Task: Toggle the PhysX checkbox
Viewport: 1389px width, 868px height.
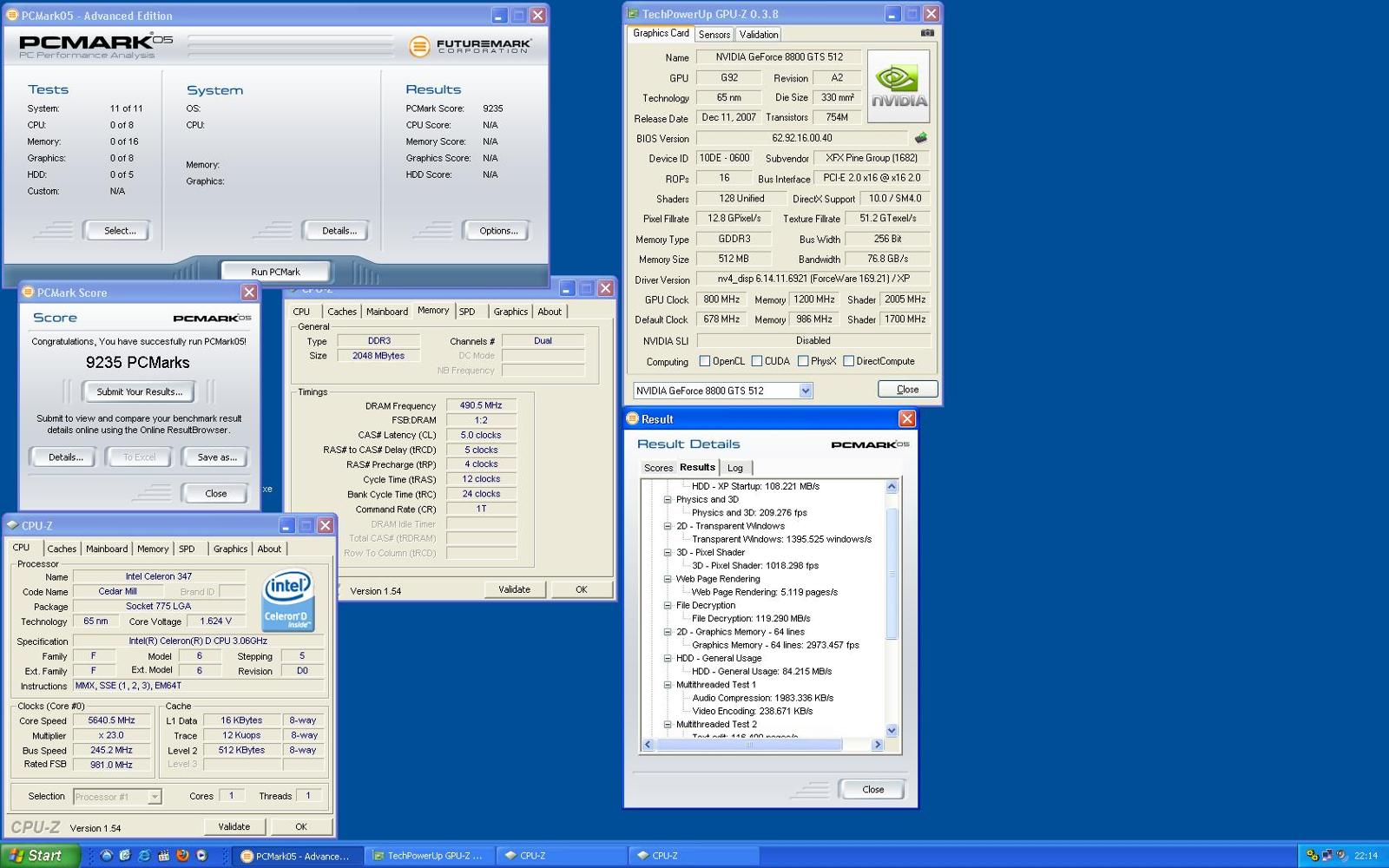Action: coord(803,361)
